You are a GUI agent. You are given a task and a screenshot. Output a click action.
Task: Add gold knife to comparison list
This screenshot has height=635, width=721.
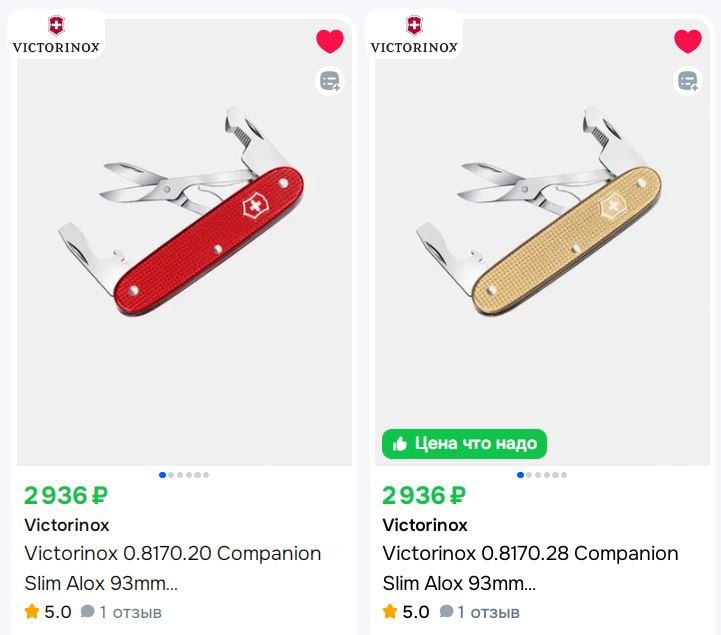point(687,81)
